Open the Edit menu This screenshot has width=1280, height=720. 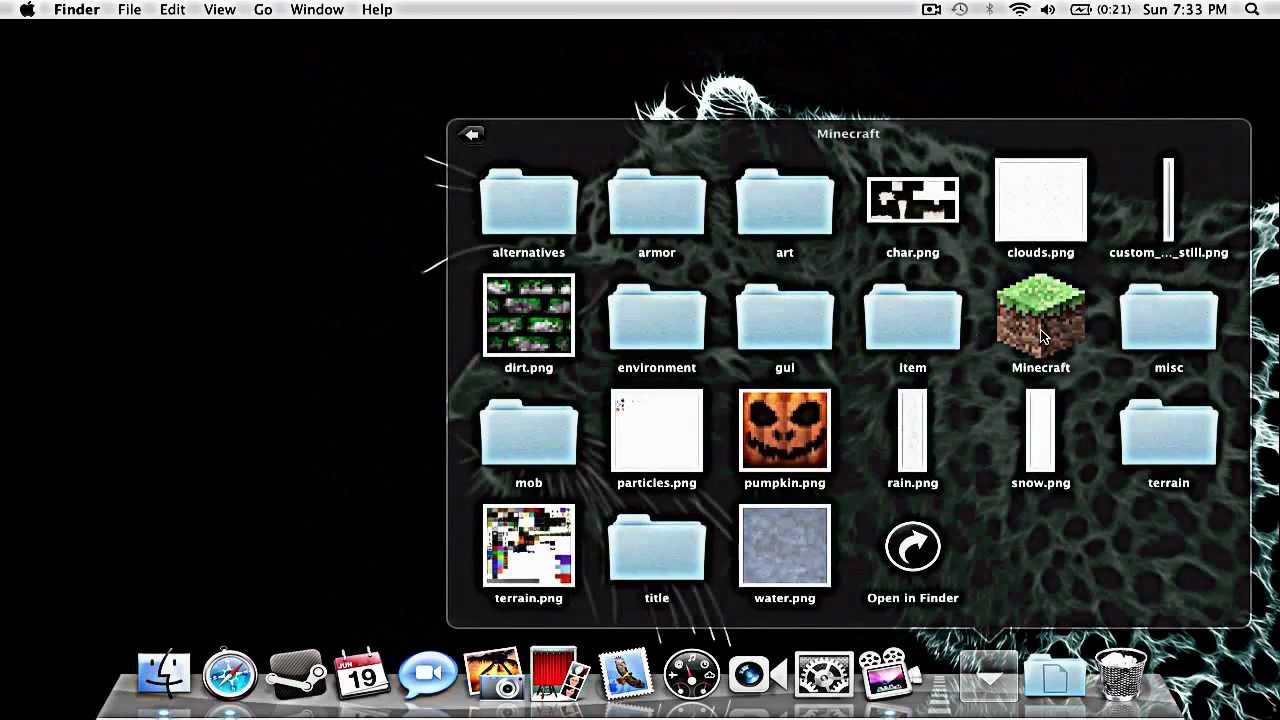pyautogui.click(x=172, y=10)
